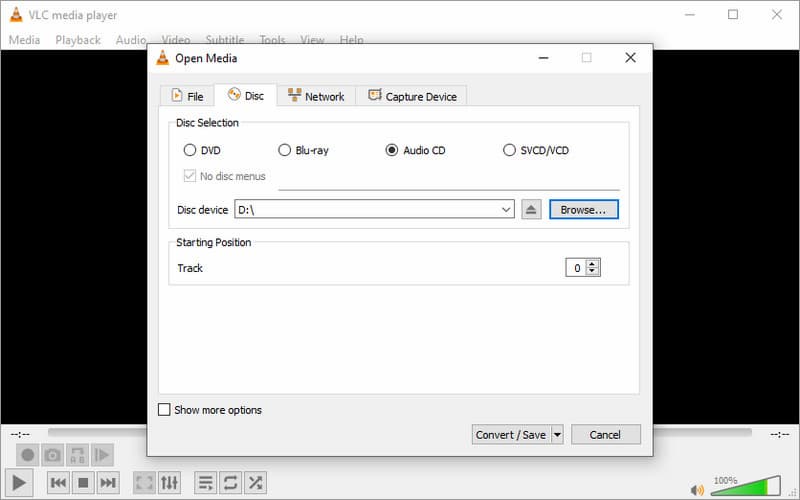The height and width of the screenshot is (500, 800).
Task: Click the Play button in VLC controls
Action: point(19,482)
